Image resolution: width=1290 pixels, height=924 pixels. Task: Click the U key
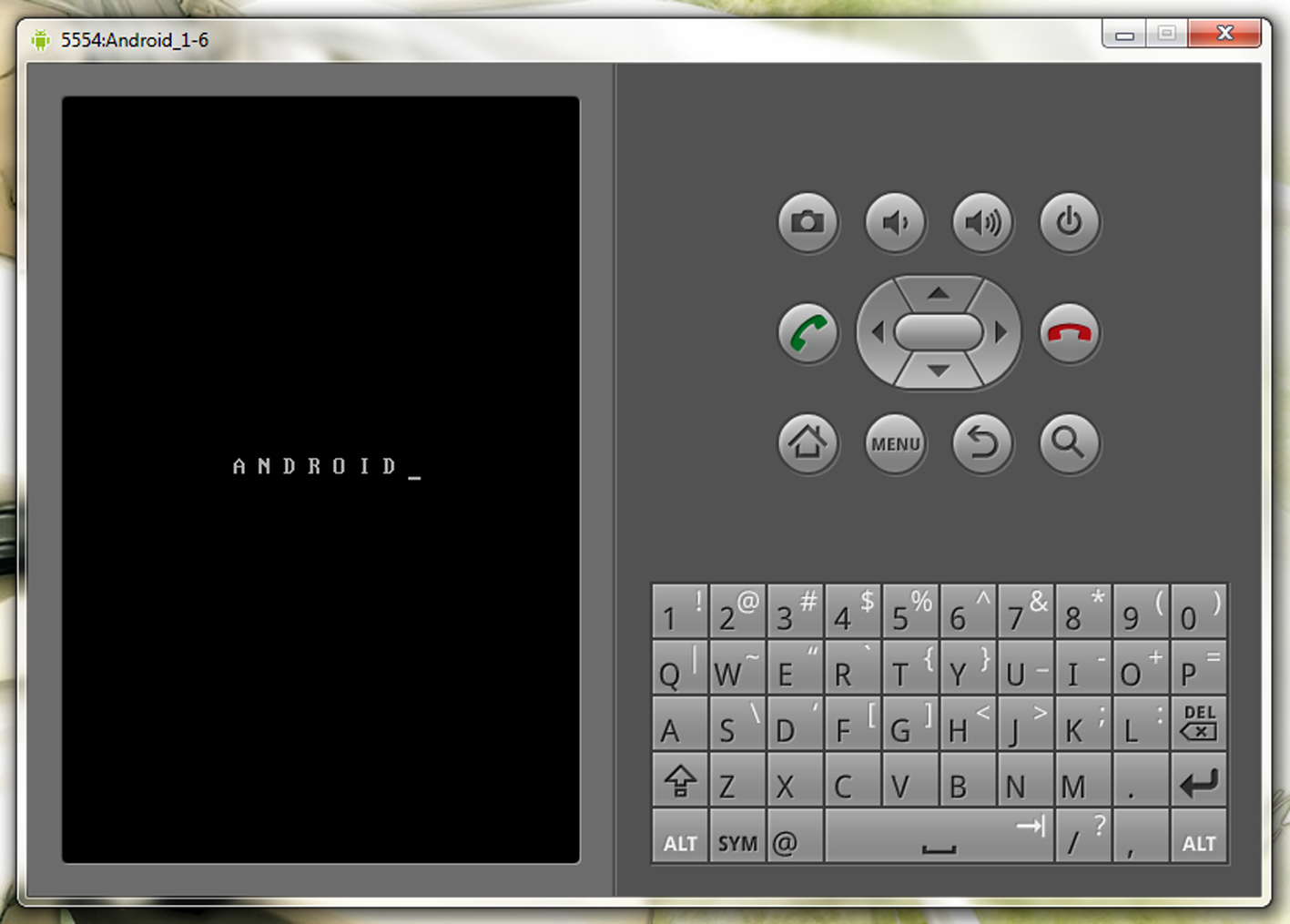click(x=1026, y=667)
